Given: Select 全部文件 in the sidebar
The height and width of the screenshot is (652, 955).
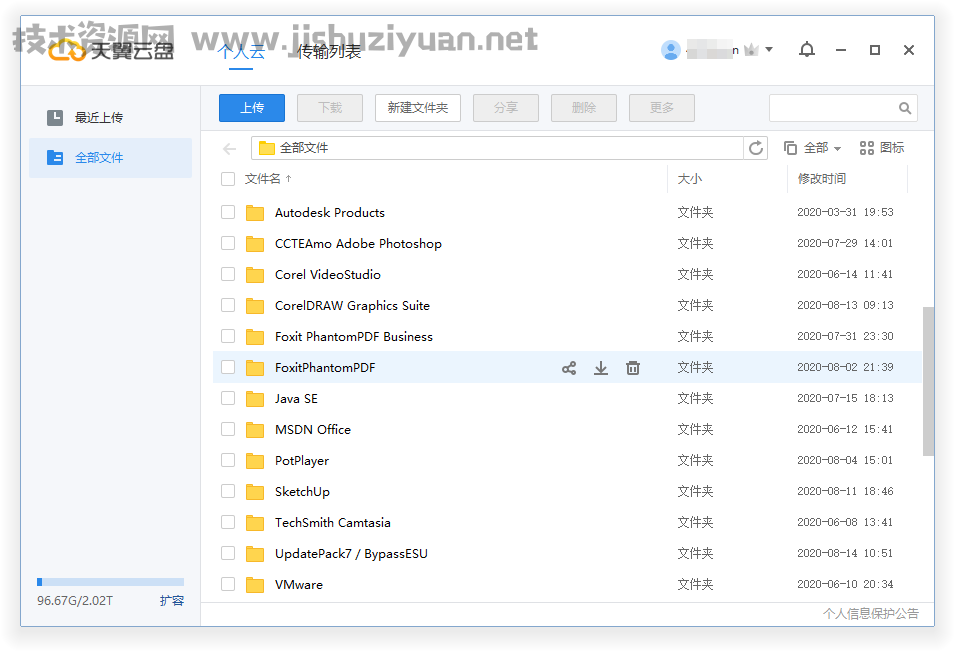Looking at the screenshot, I should pyautogui.click(x=111, y=158).
